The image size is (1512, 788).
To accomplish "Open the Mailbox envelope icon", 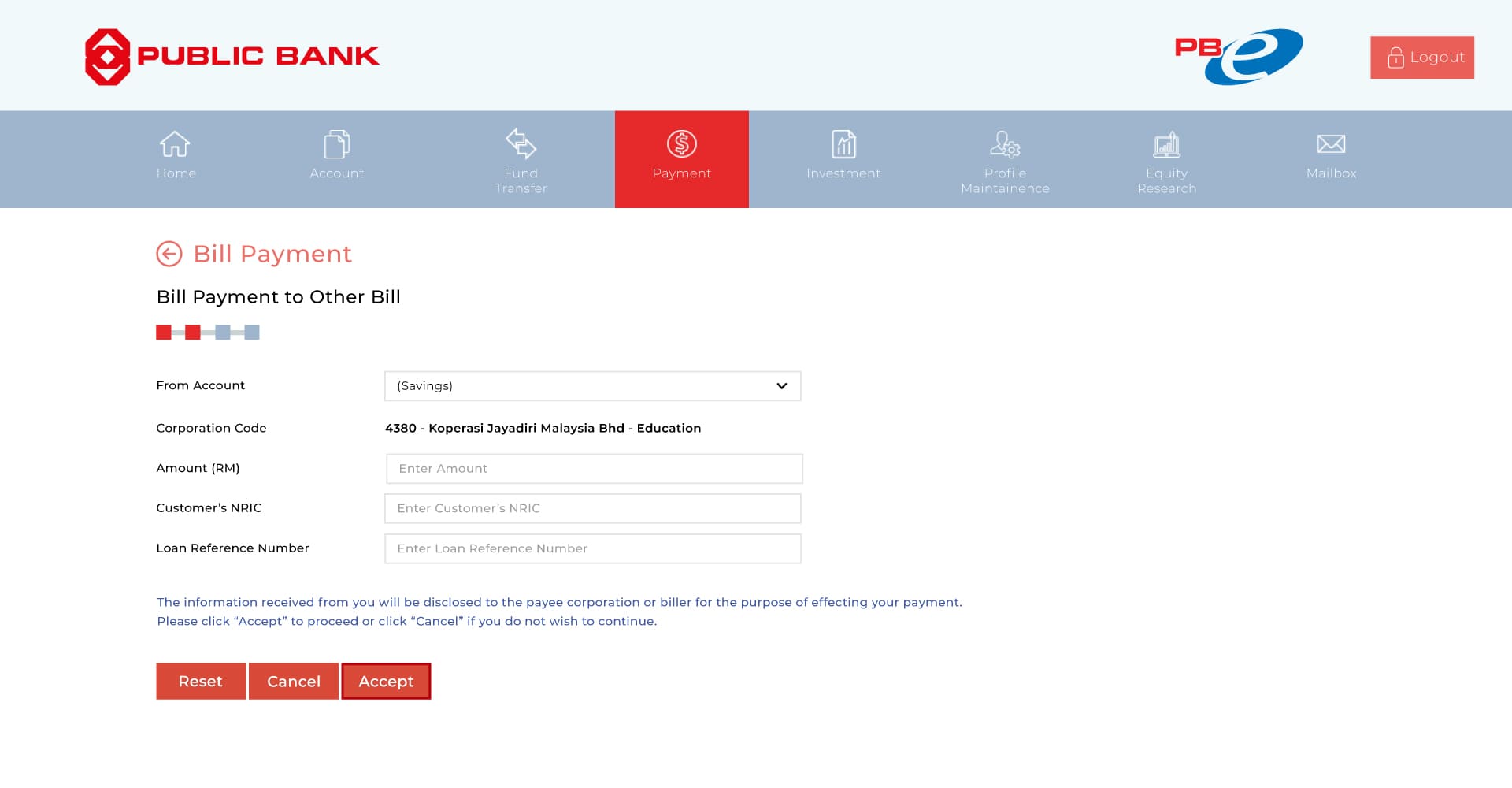I will coord(1329,143).
